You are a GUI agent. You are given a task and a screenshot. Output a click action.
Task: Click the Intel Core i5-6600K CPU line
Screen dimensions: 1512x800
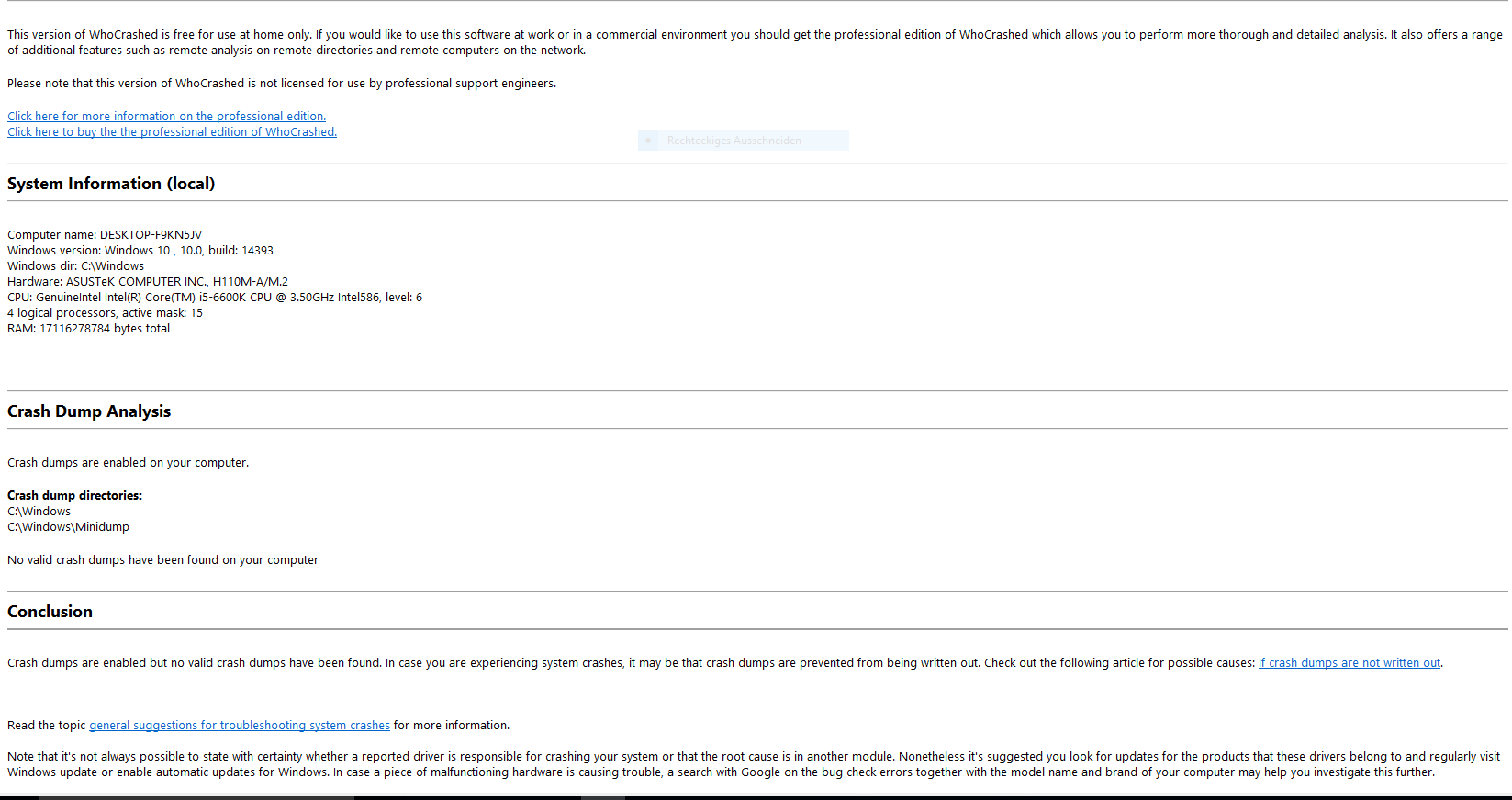click(215, 298)
